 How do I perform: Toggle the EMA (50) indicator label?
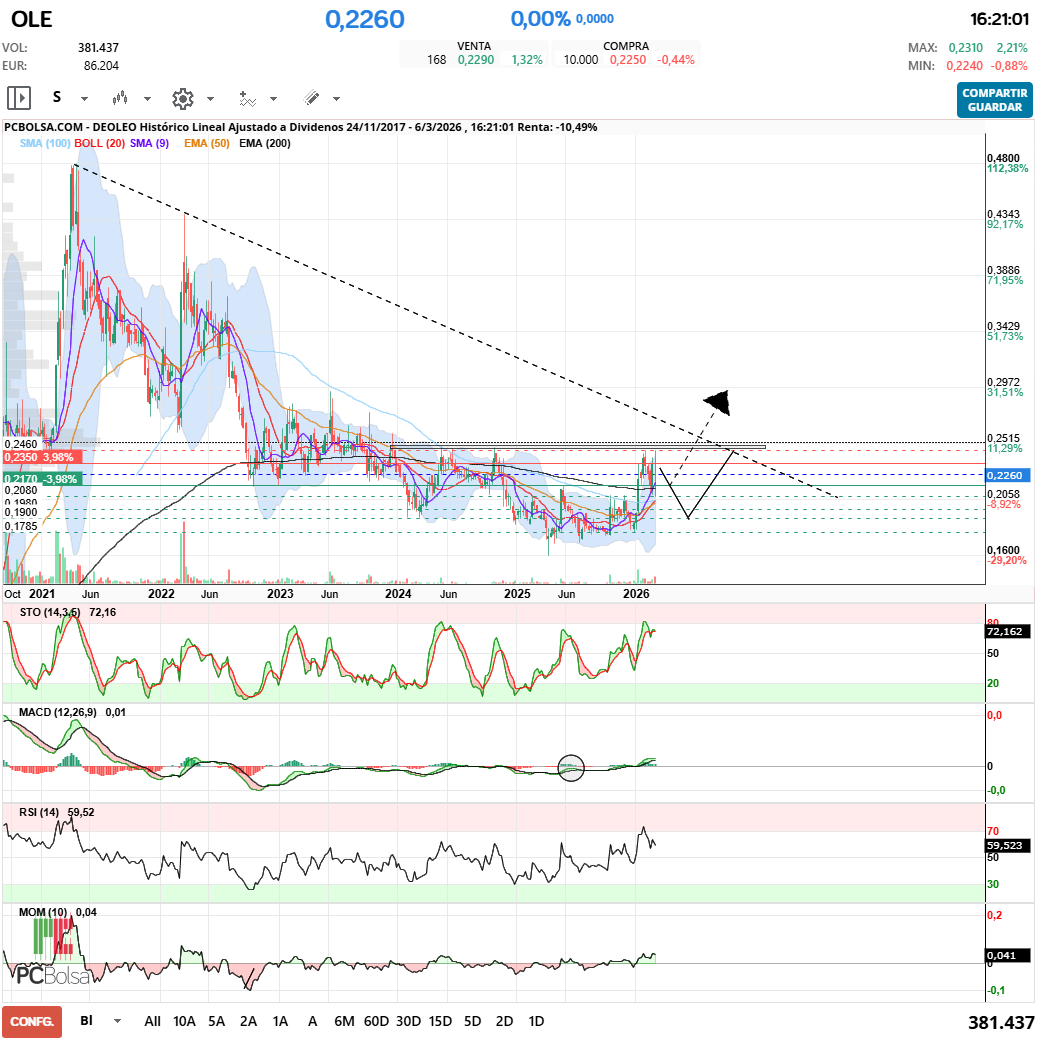pos(207,144)
